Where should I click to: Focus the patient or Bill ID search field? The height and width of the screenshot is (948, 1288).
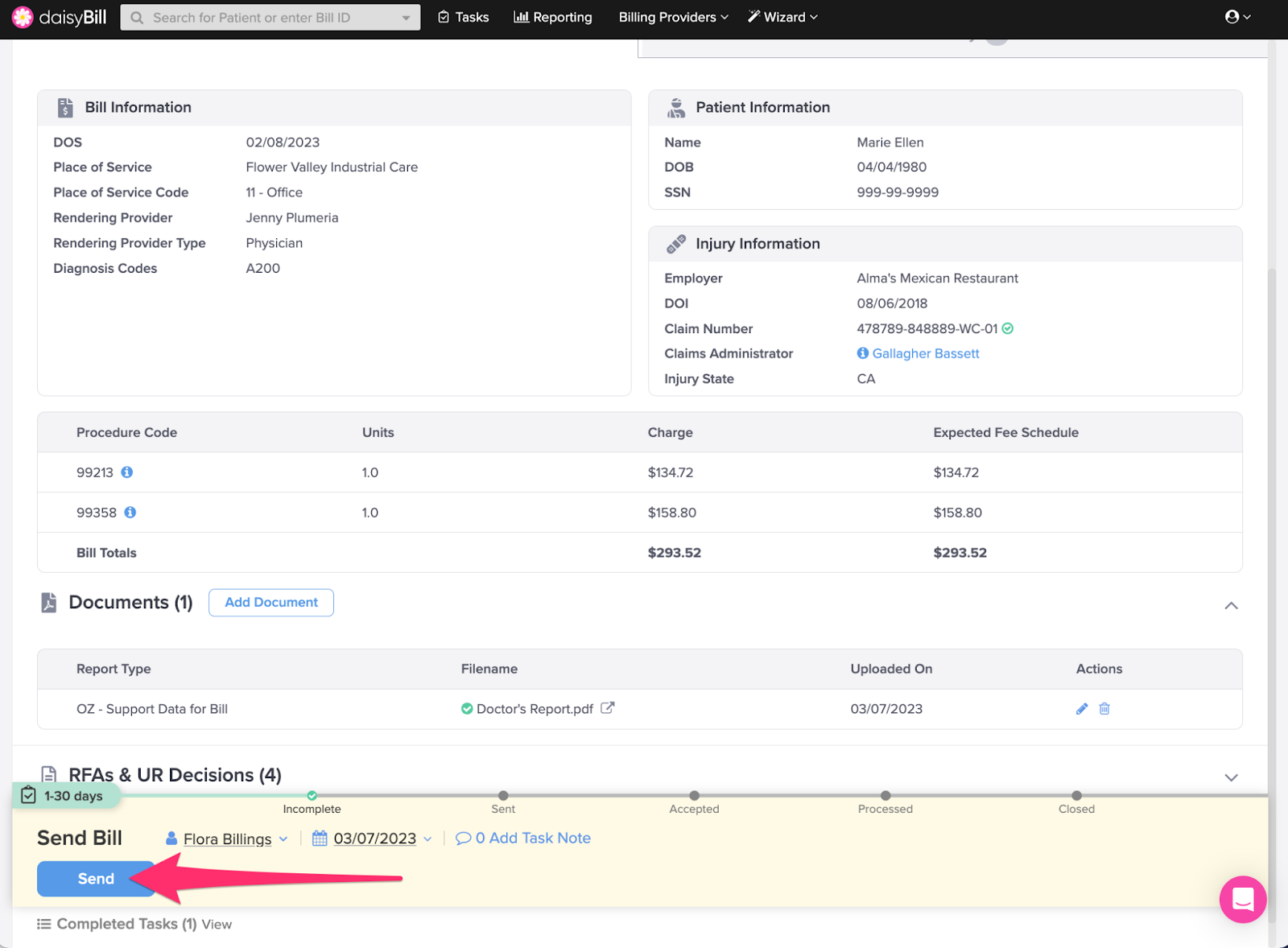point(270,18)
